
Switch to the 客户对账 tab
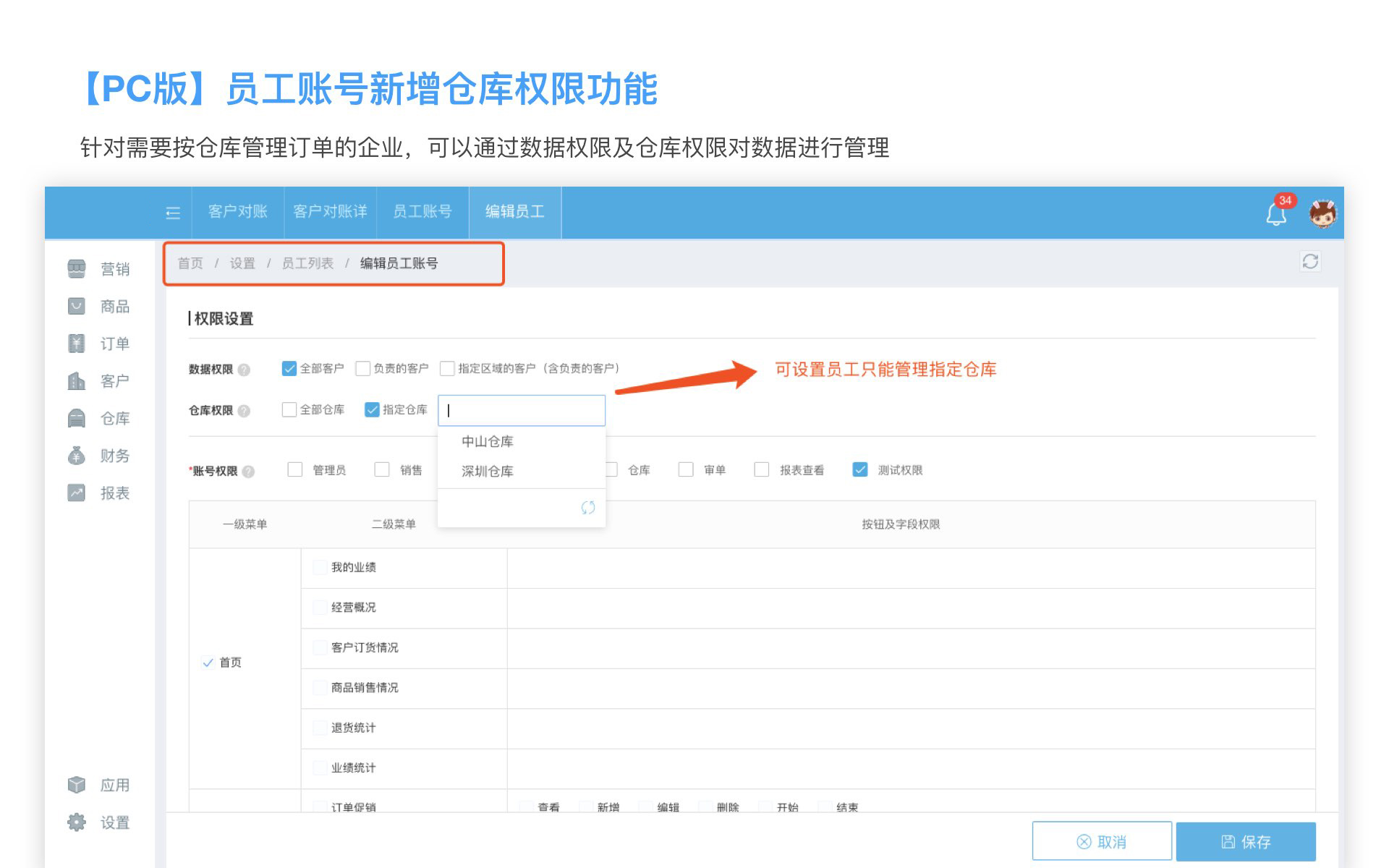[238, 212]
